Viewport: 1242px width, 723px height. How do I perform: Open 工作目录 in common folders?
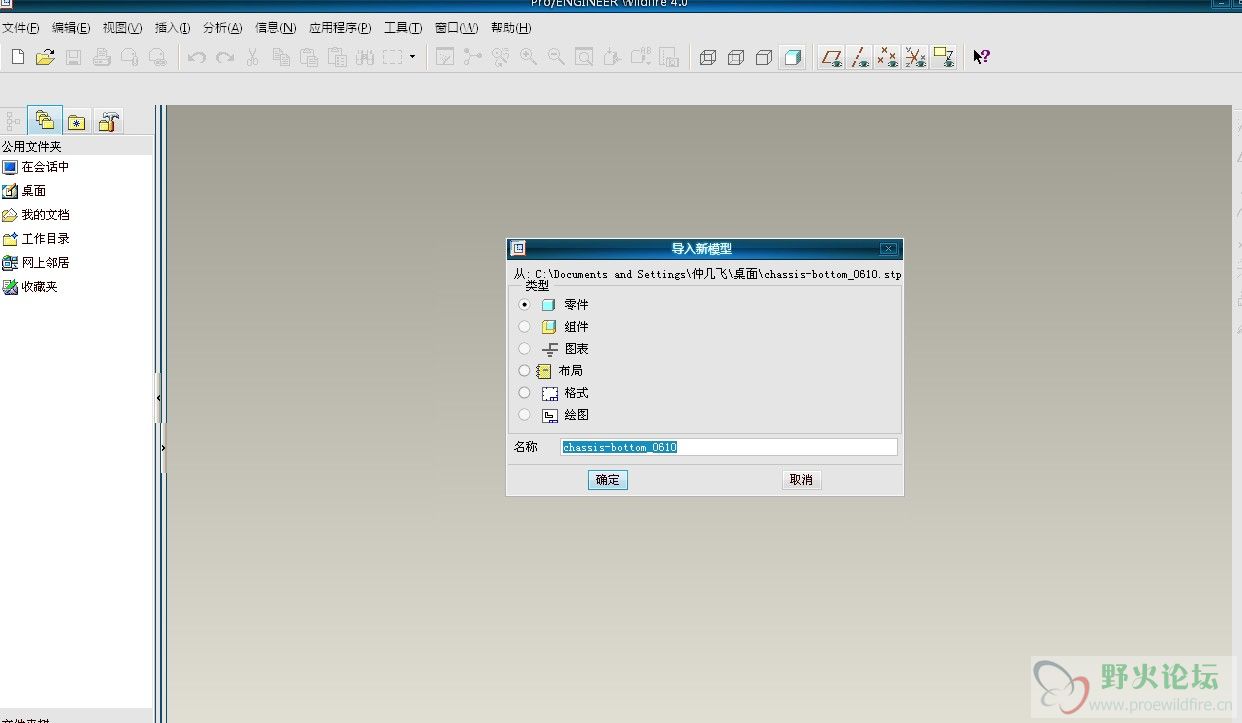[36, 239]
